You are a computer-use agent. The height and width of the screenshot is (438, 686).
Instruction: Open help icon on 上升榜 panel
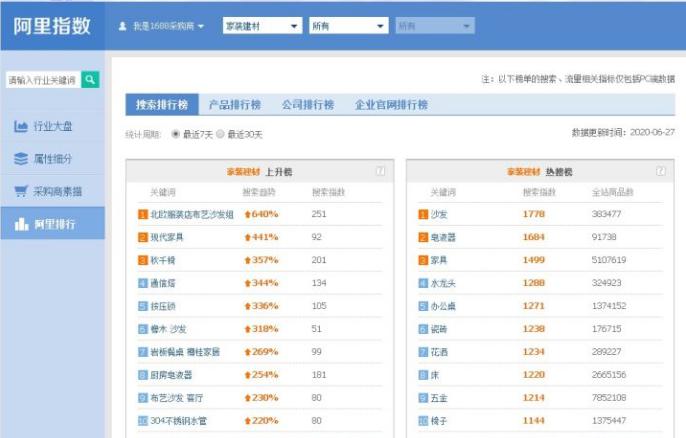pos(381,172)
